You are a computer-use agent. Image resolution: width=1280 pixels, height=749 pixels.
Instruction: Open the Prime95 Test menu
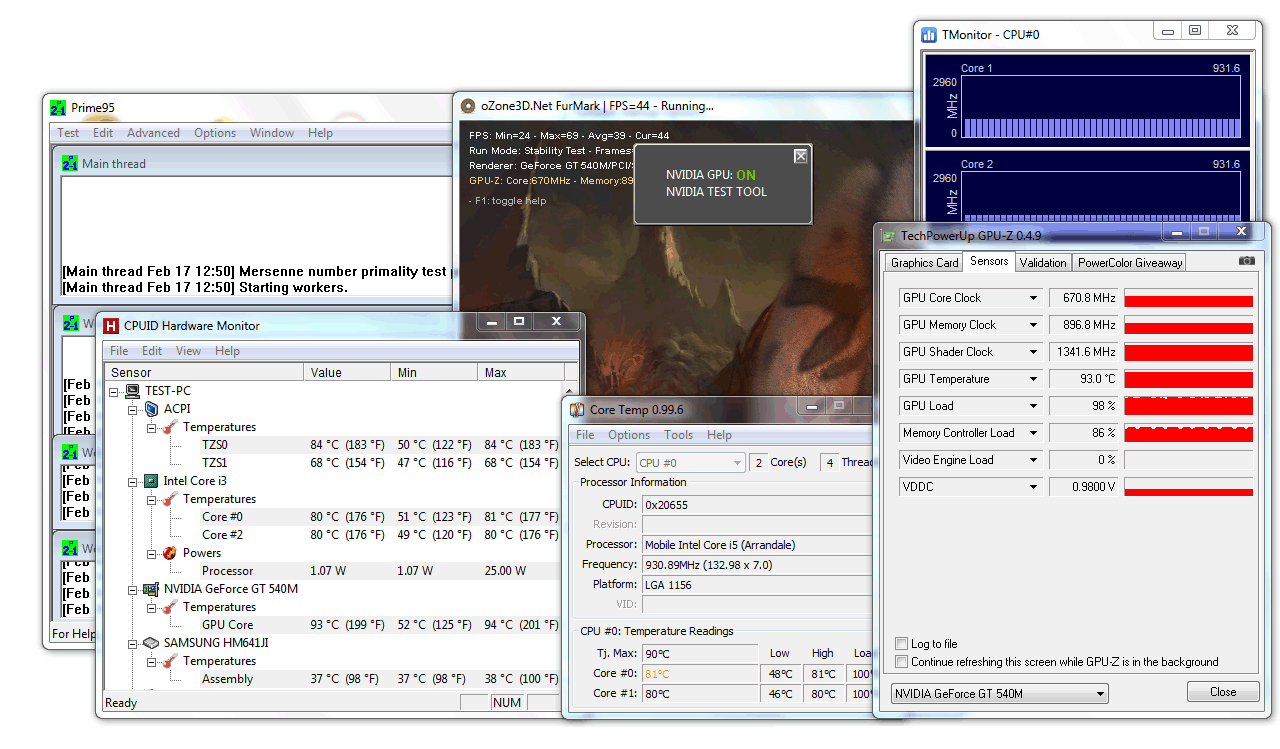click(x=68, y=133)
